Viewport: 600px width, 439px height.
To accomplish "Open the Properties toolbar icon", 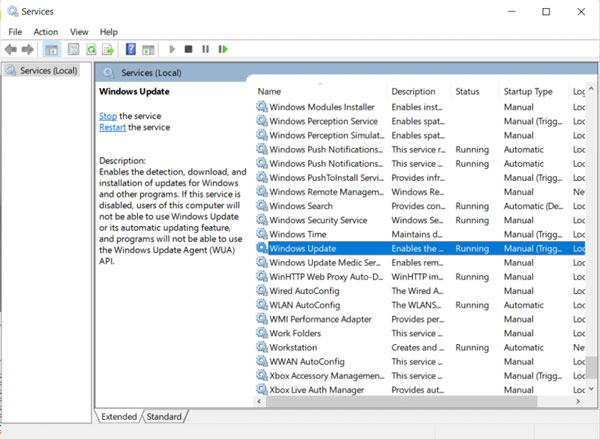I will (73, 49).
